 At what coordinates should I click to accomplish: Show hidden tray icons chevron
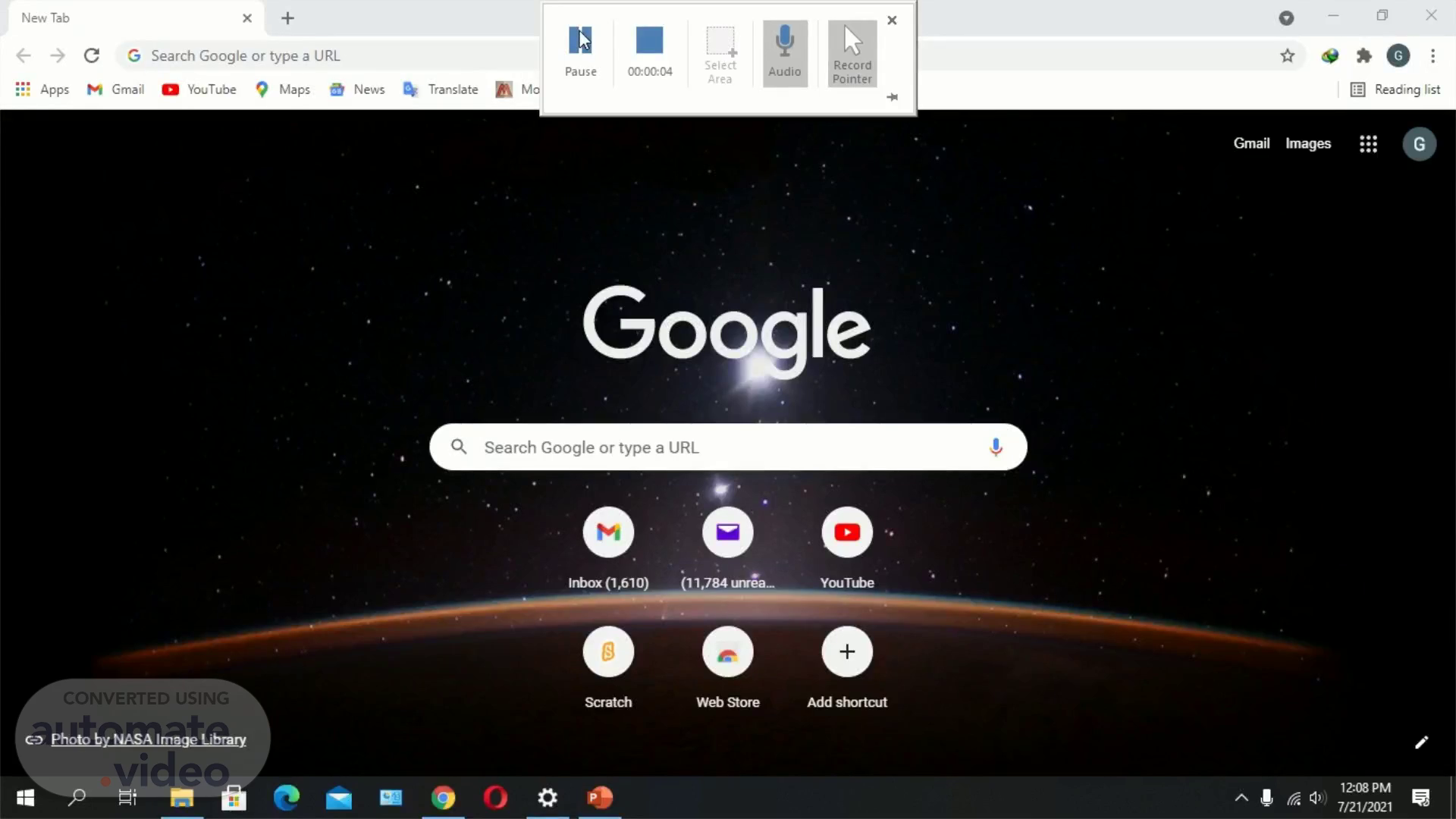1241,798
